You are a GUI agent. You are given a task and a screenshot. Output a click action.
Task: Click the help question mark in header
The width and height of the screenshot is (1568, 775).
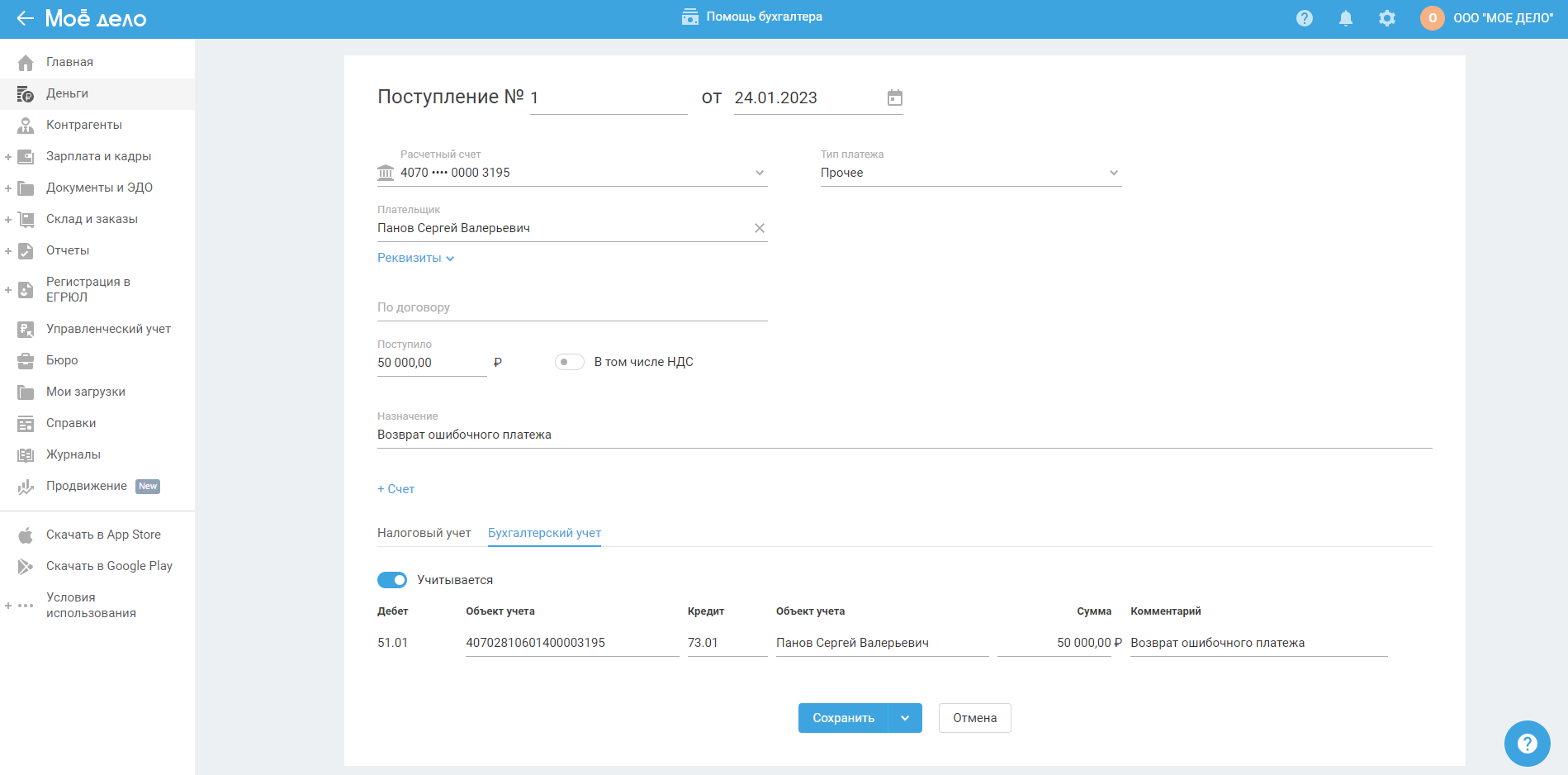(1304, 18)
